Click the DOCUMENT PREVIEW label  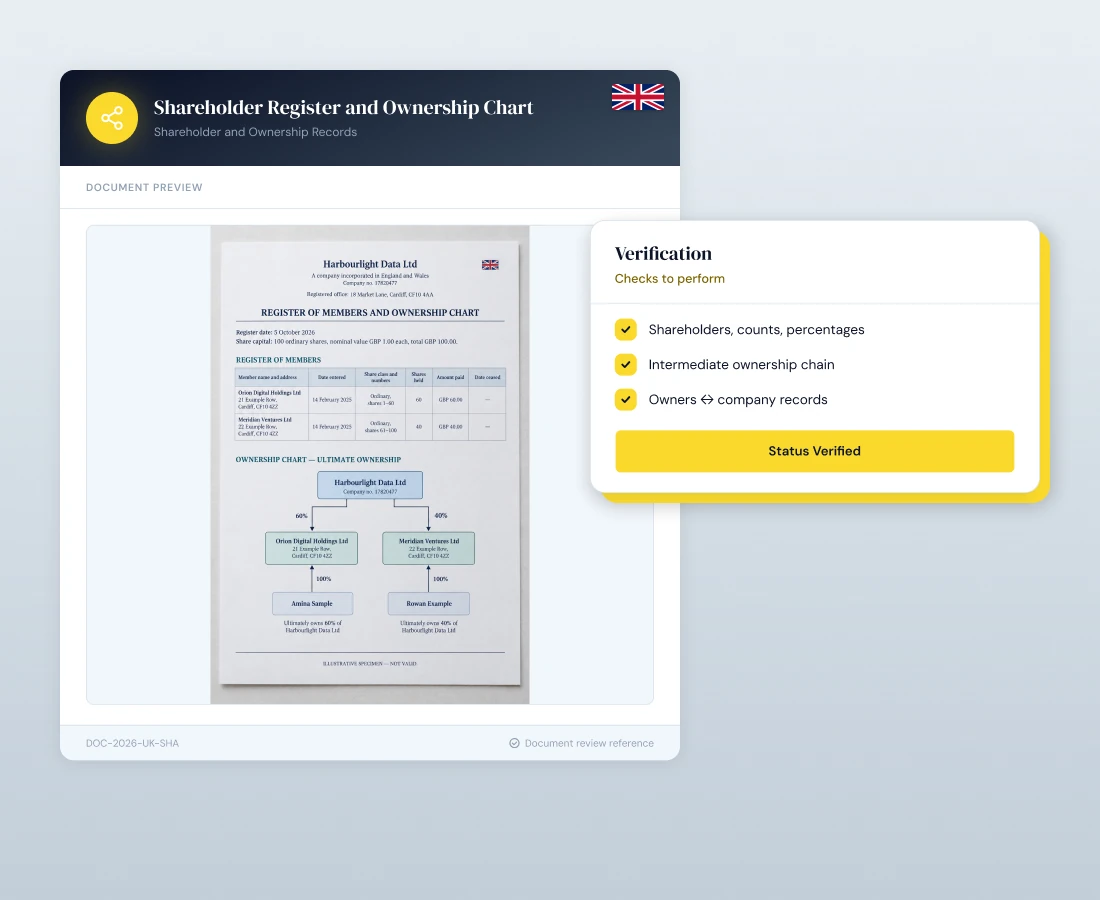(144, 187)
